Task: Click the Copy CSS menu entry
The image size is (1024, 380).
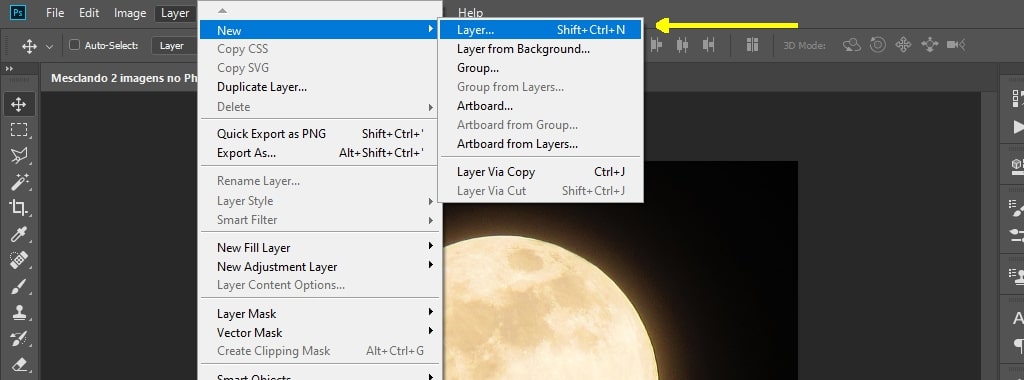Action: (320, 49)
